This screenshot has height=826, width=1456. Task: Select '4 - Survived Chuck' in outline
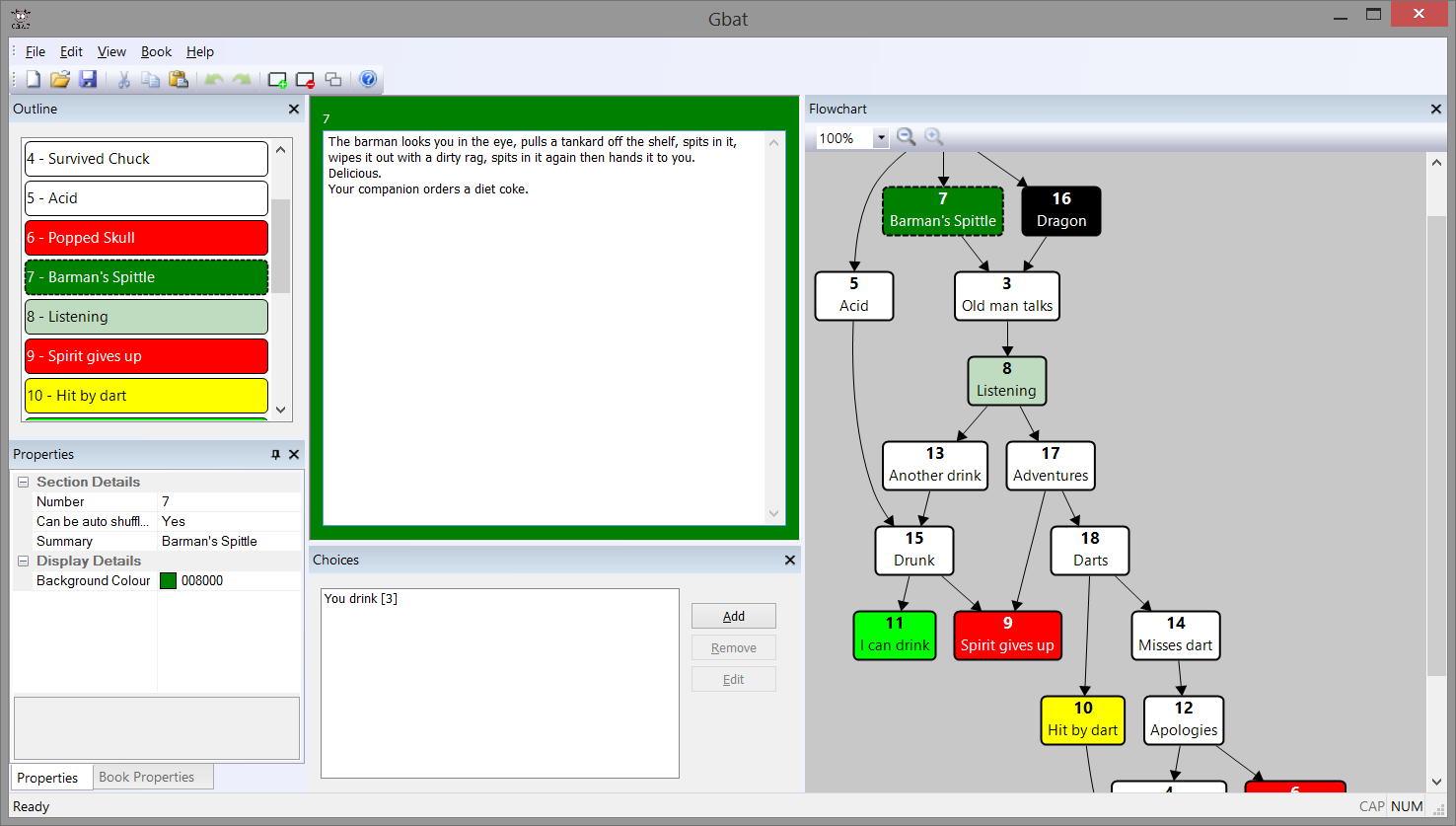tap(146, 159)
